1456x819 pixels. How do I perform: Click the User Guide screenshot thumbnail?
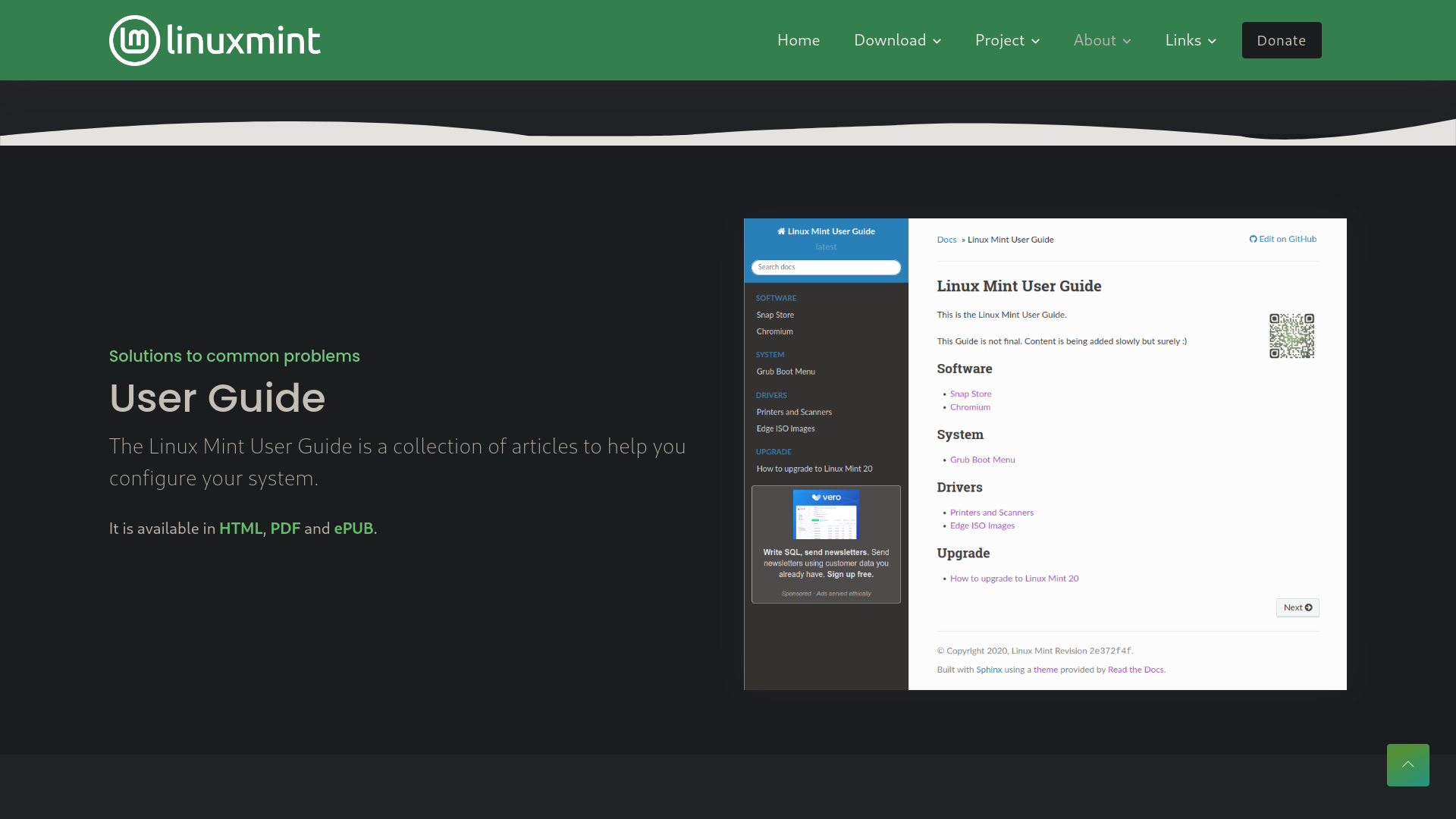pyautogui.click(x=1045, y=453)
